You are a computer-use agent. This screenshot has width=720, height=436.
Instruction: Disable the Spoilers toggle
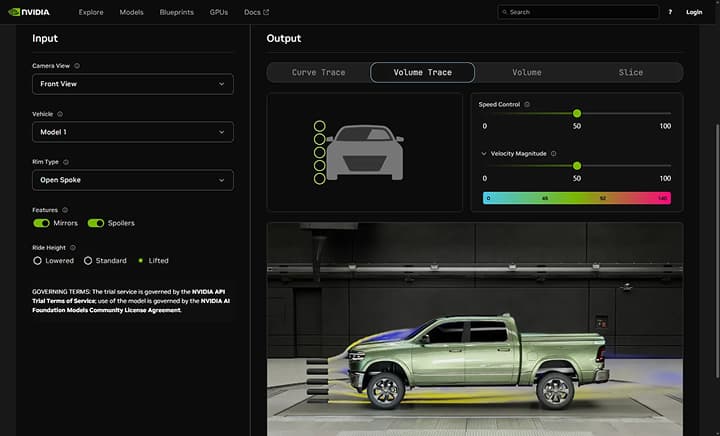[96, 223]
